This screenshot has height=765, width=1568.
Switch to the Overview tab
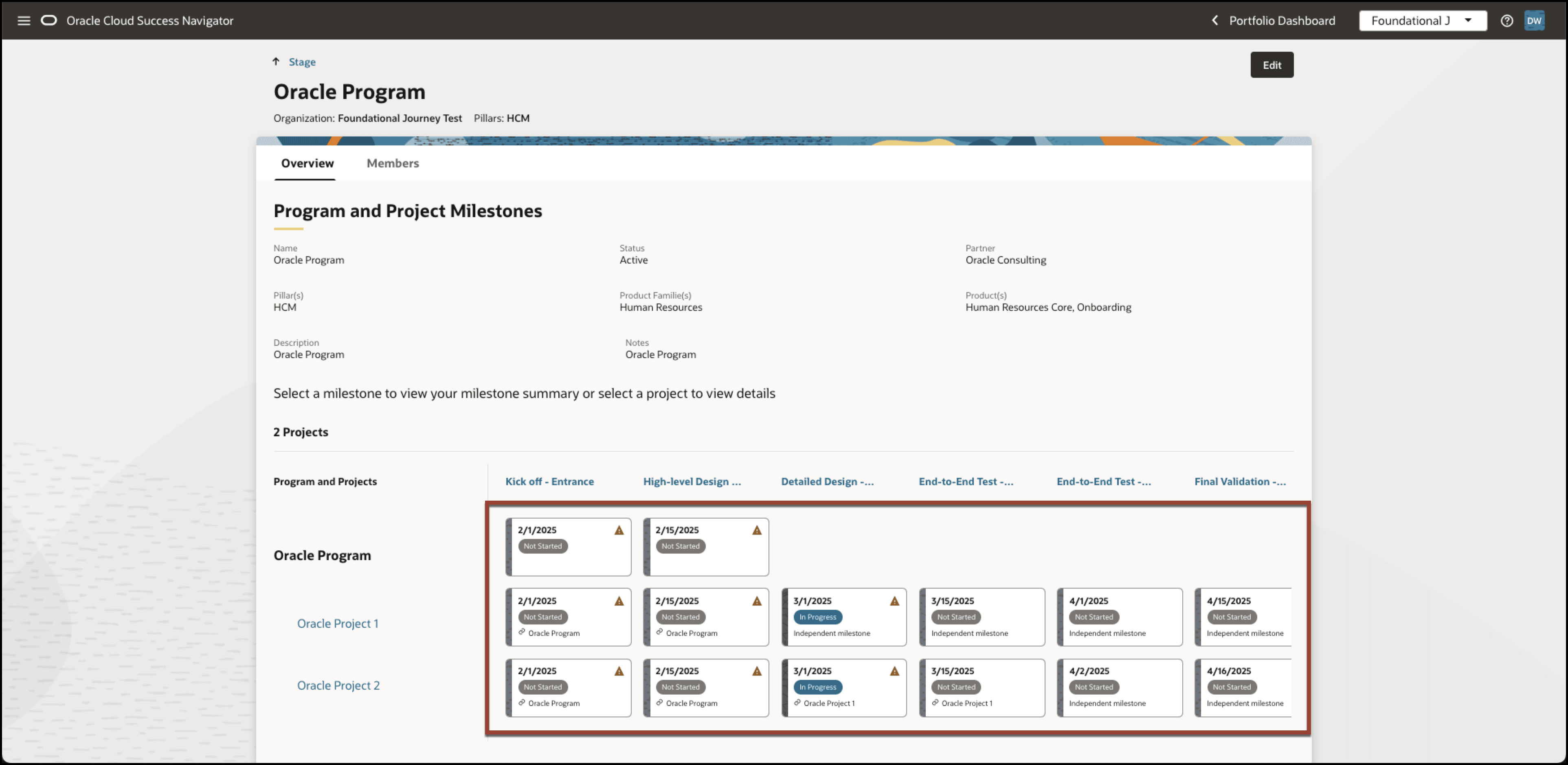coord(307,163)
